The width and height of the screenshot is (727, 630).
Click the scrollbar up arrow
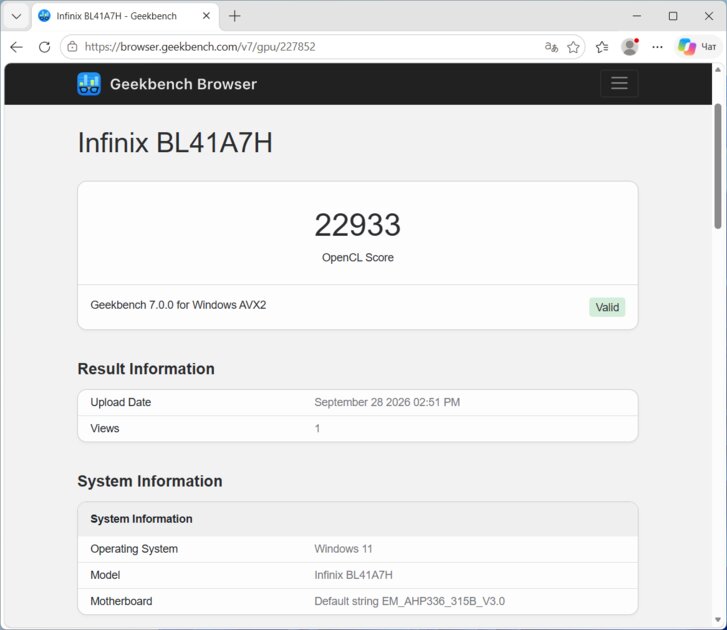(x=718, y=70)
